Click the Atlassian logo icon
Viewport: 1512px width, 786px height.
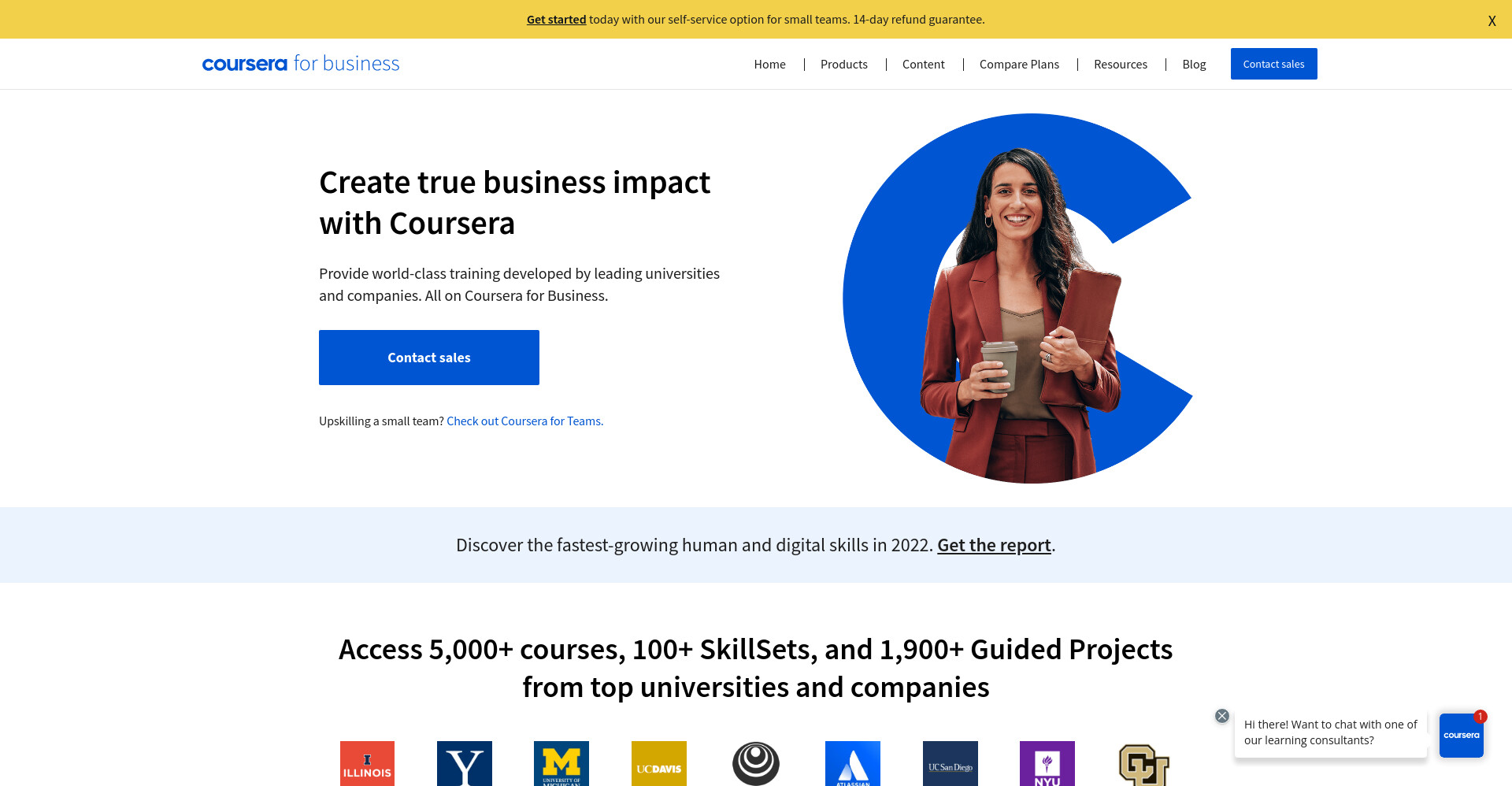coord(853,763)
